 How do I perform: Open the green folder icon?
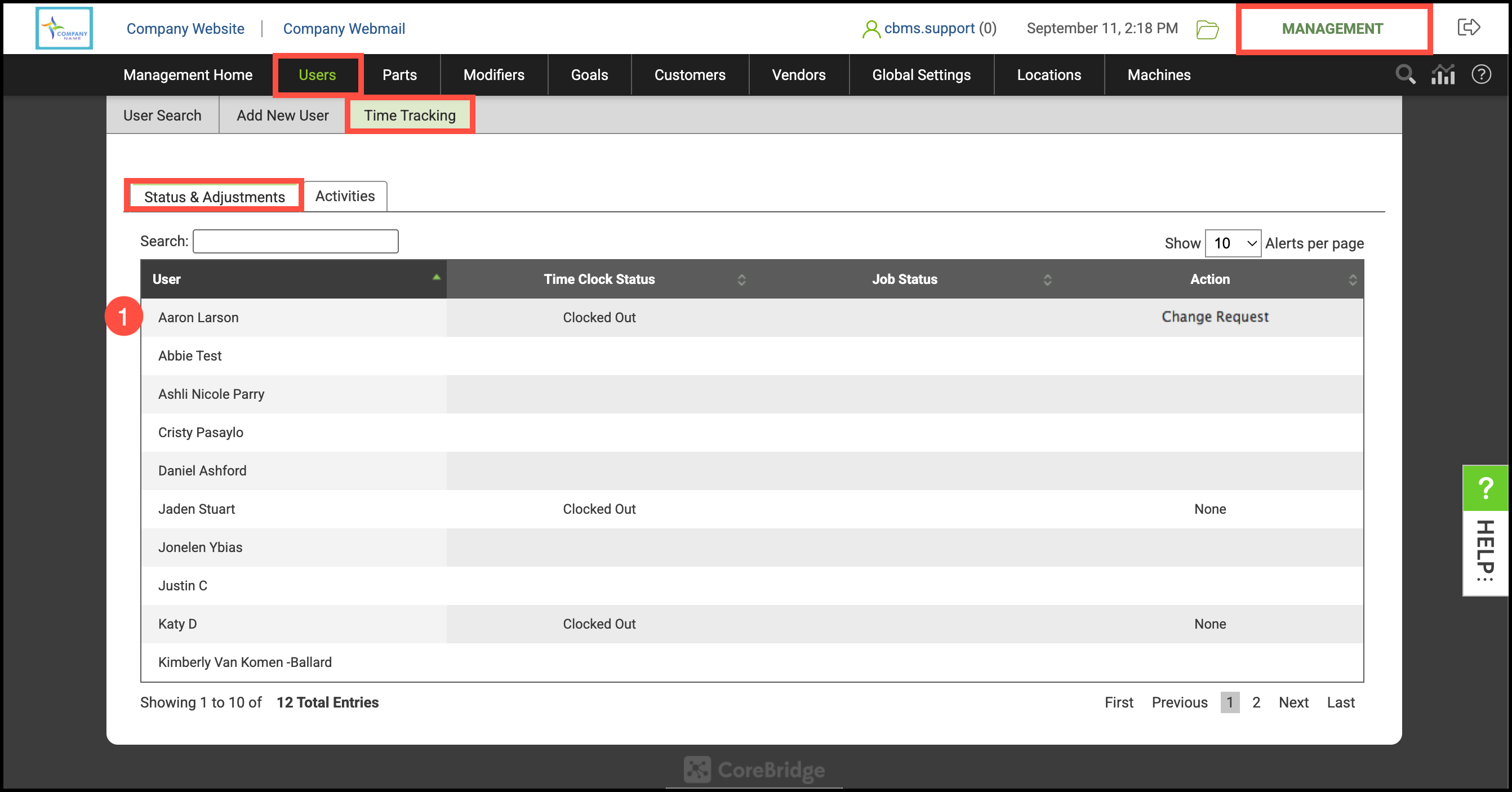point(1207,29)
